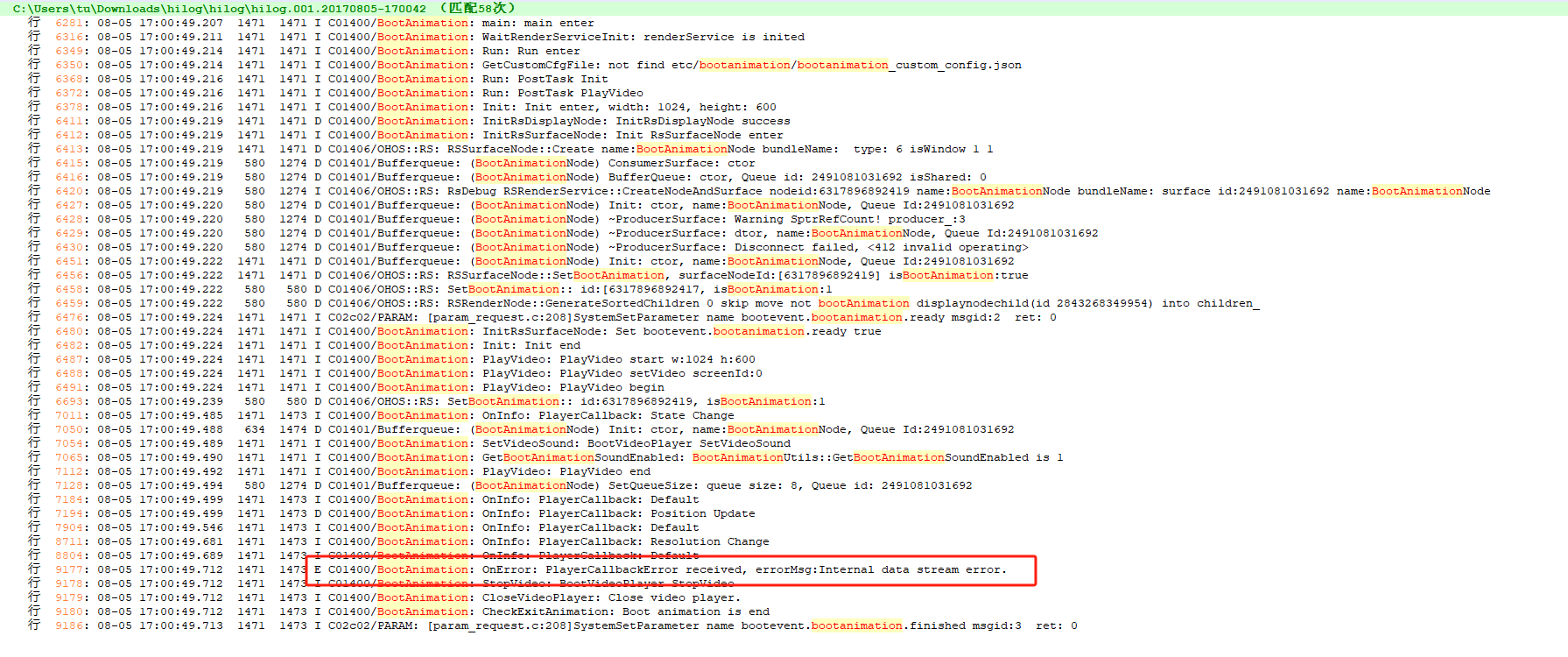Select line 6350 GetCustomCfgFile not find entry
Screen dimensions: 1568x657
tap(524, 65)
